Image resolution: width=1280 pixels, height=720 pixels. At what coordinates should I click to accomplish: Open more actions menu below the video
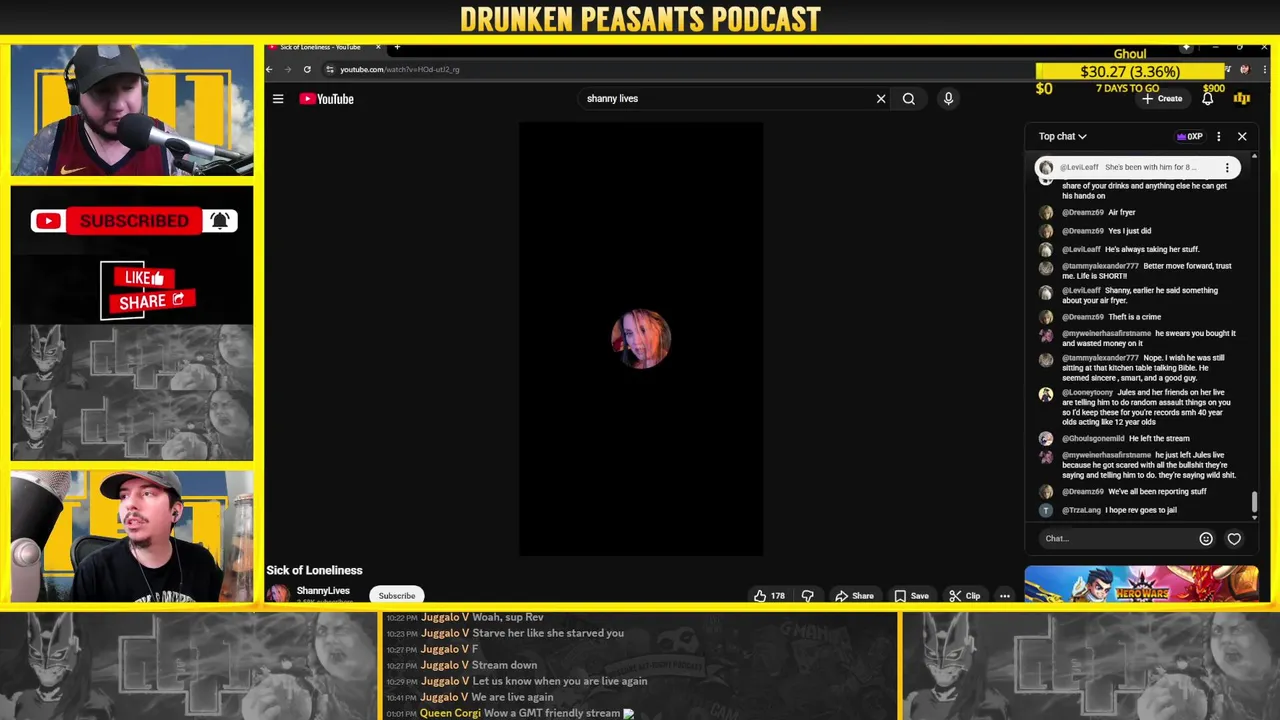pyautogui.click(x=1005, y=596)
